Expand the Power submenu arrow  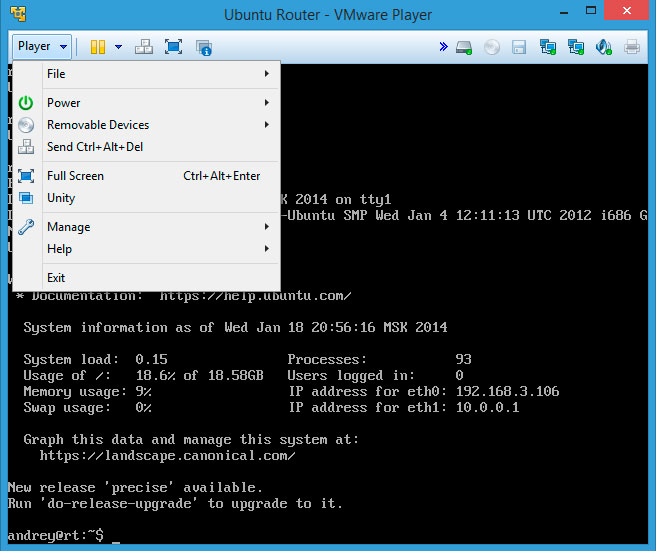click(x=267, y=103)
